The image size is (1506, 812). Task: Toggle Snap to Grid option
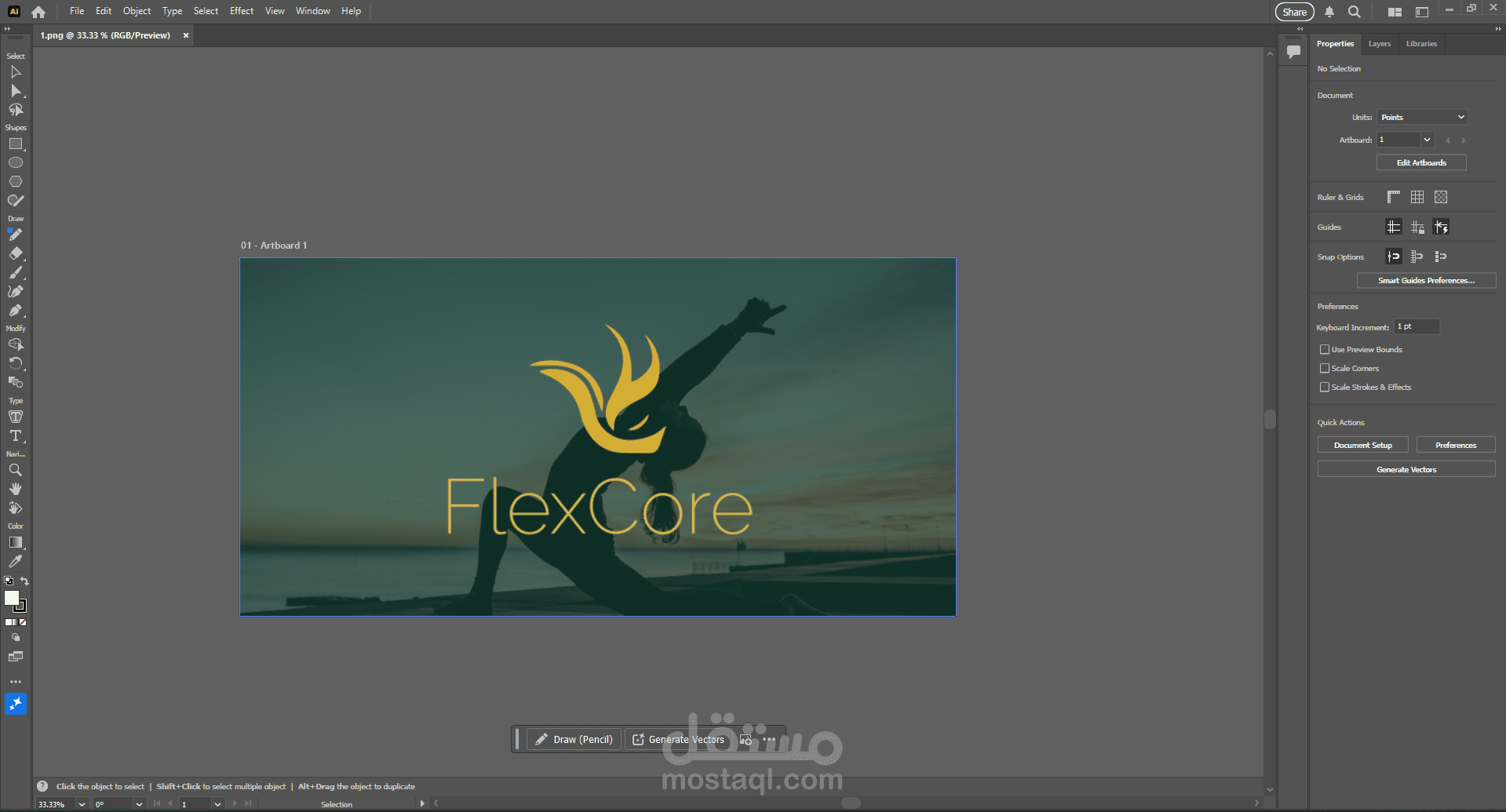[x=1417, y=257]
